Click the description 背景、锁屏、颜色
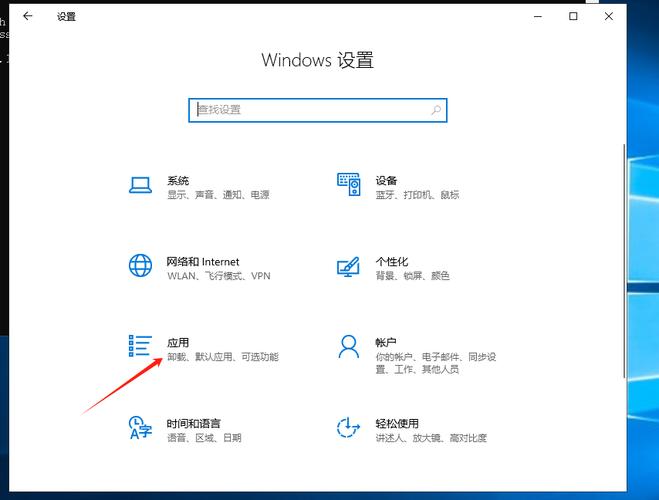The height and width of the screenshot is (500, 659). coord(413,276)
